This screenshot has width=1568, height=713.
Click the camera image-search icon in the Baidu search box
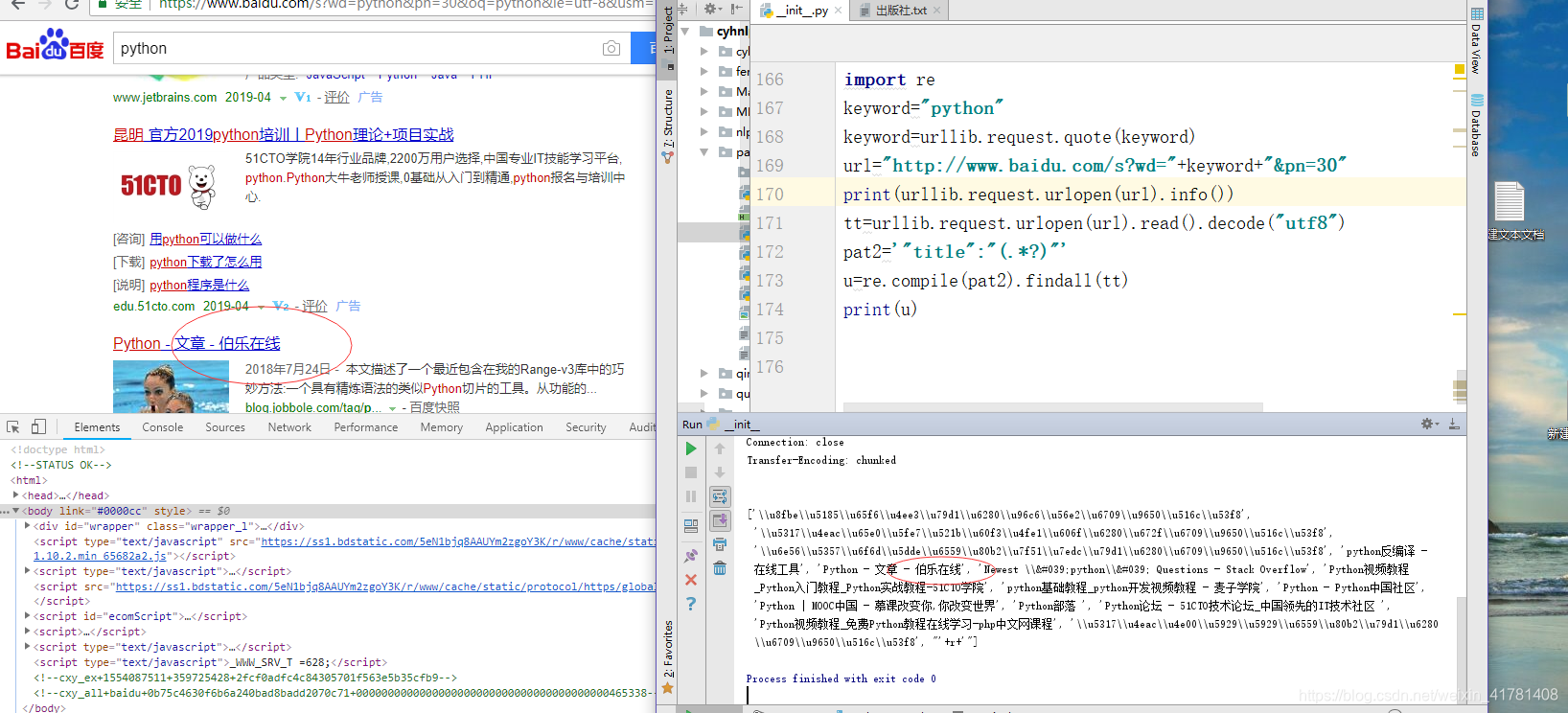(x=611, y=48)
